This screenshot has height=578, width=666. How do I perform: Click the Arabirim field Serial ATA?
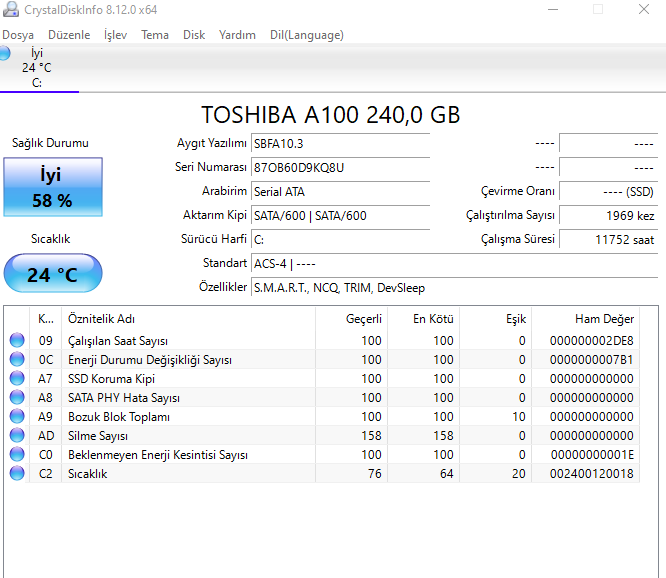click(x=341, y=192)
